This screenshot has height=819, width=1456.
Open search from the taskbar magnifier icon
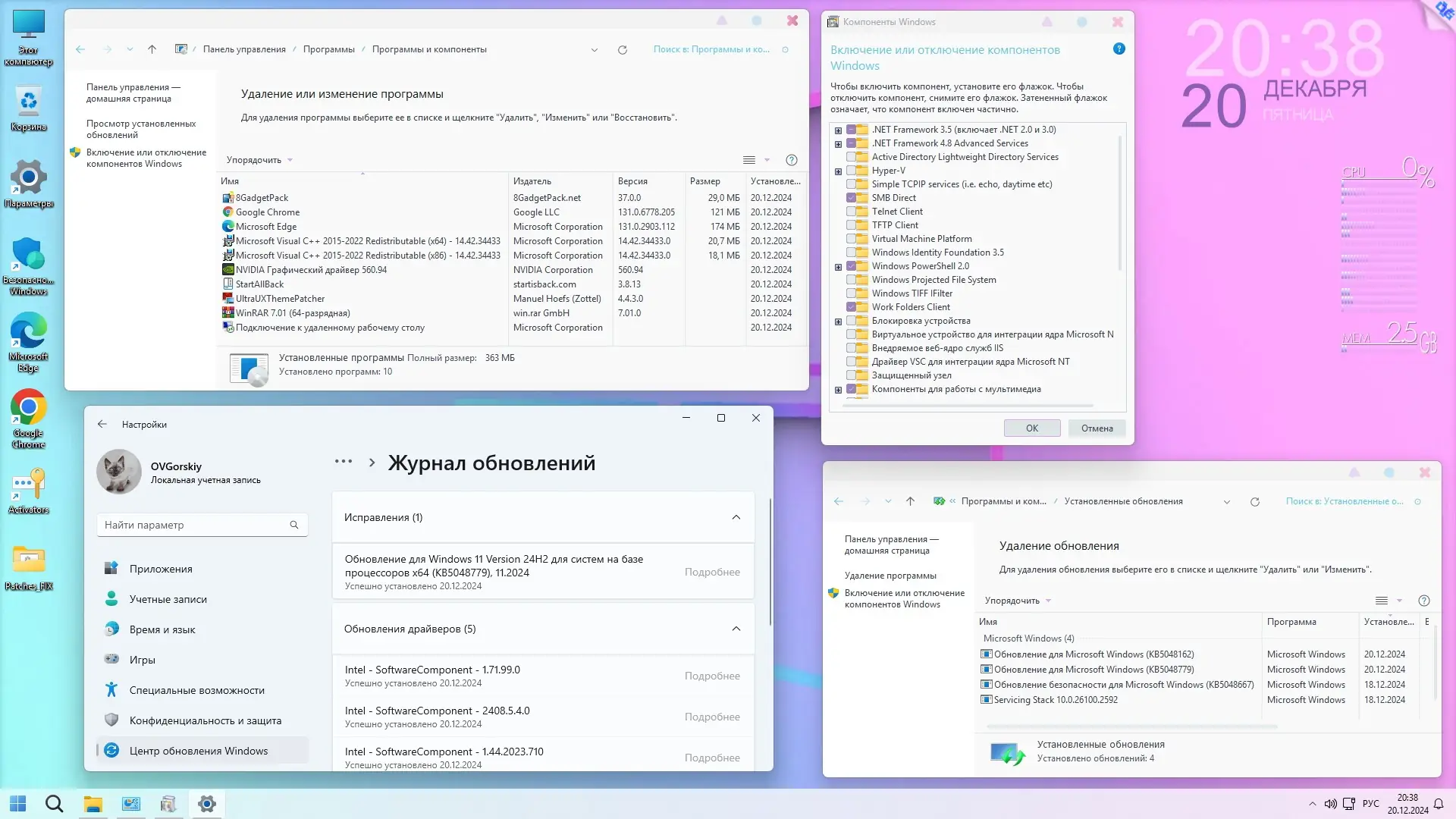click(54, 804)
